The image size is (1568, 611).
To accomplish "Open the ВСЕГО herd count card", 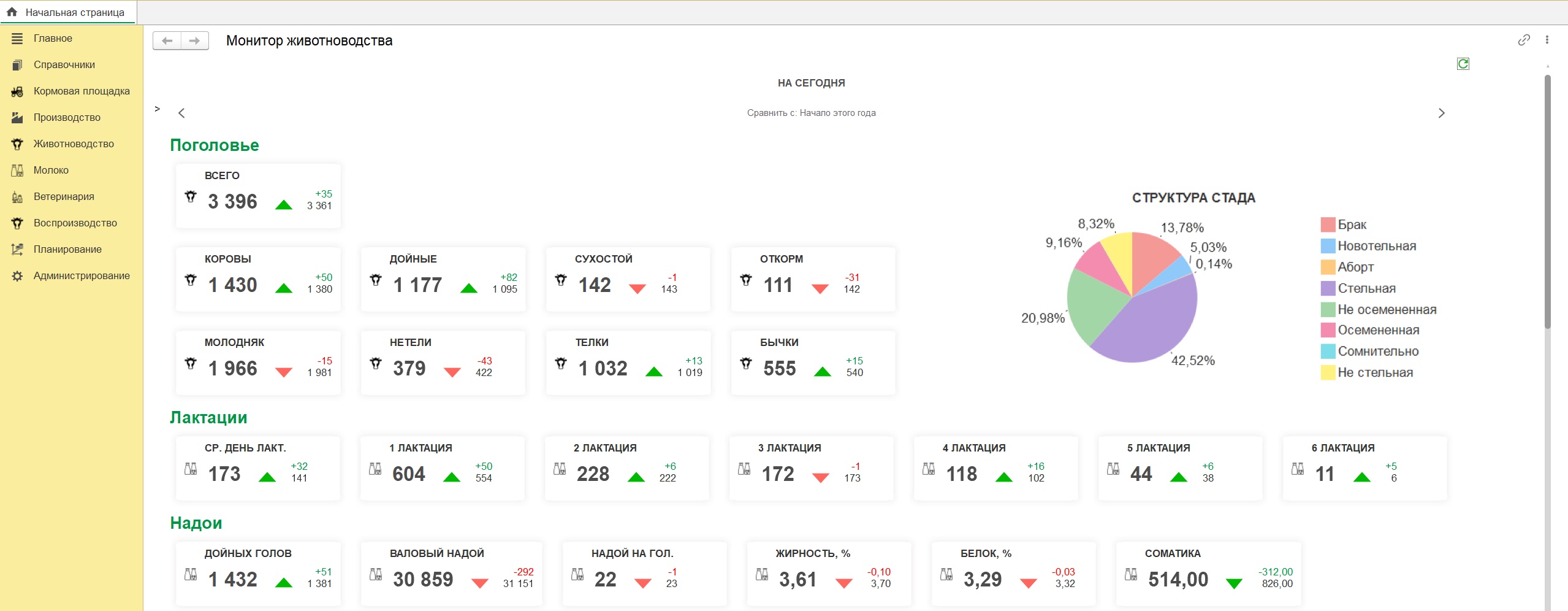I will [x=258, y=196].
